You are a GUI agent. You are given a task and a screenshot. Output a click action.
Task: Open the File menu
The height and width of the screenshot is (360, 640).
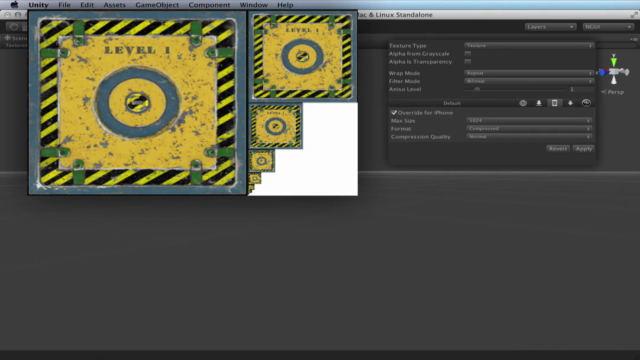point(64,5)
